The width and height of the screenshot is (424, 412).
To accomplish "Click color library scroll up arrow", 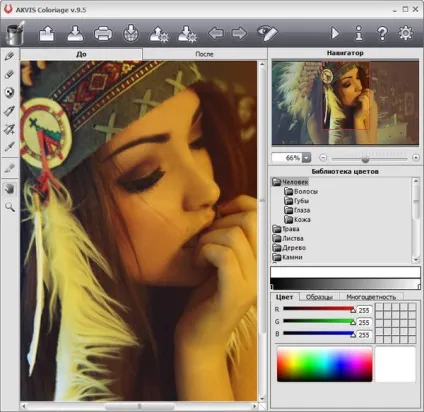I will coord(416,181).
